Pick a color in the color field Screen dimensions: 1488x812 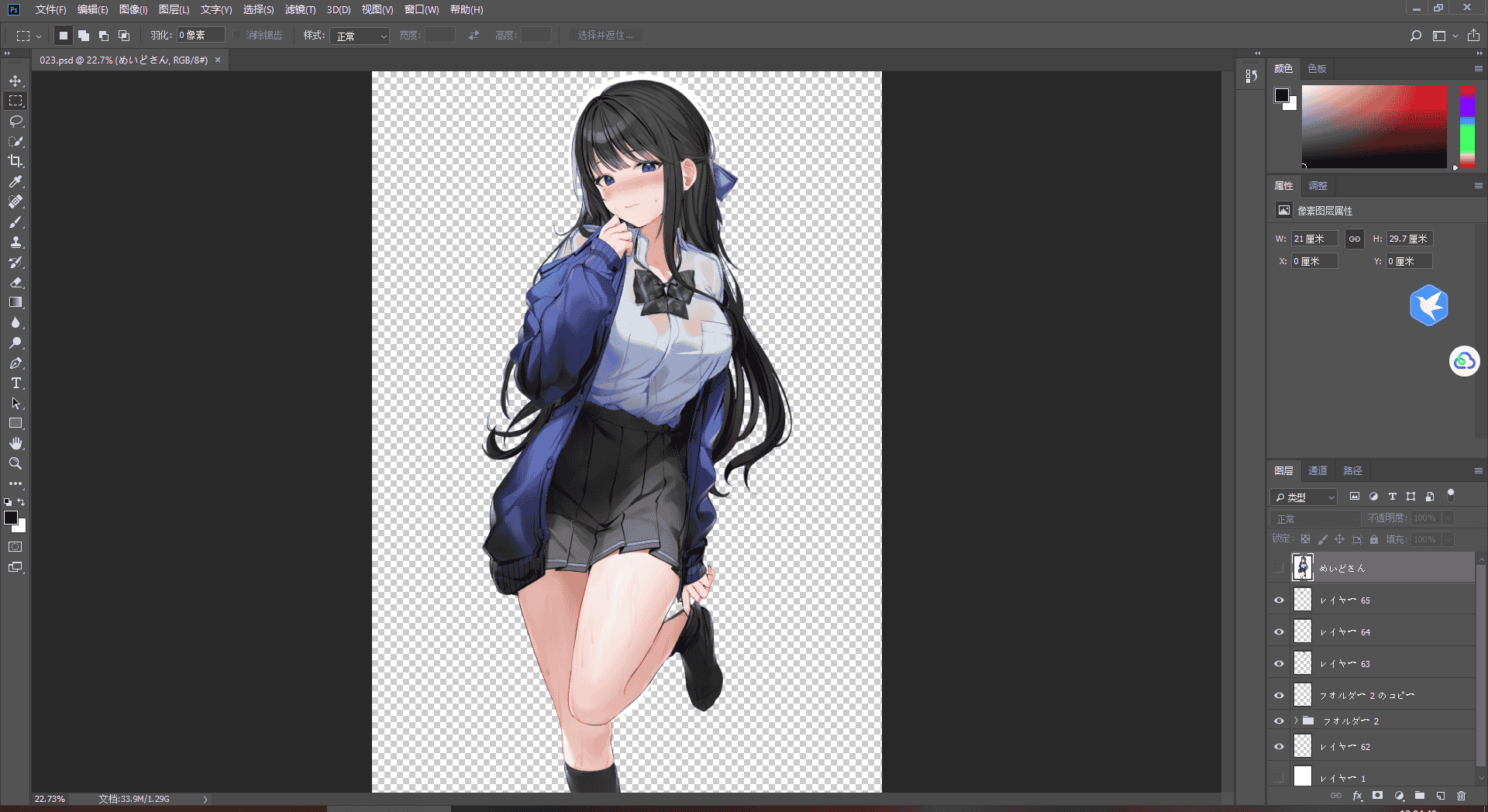coord(1374,126)
